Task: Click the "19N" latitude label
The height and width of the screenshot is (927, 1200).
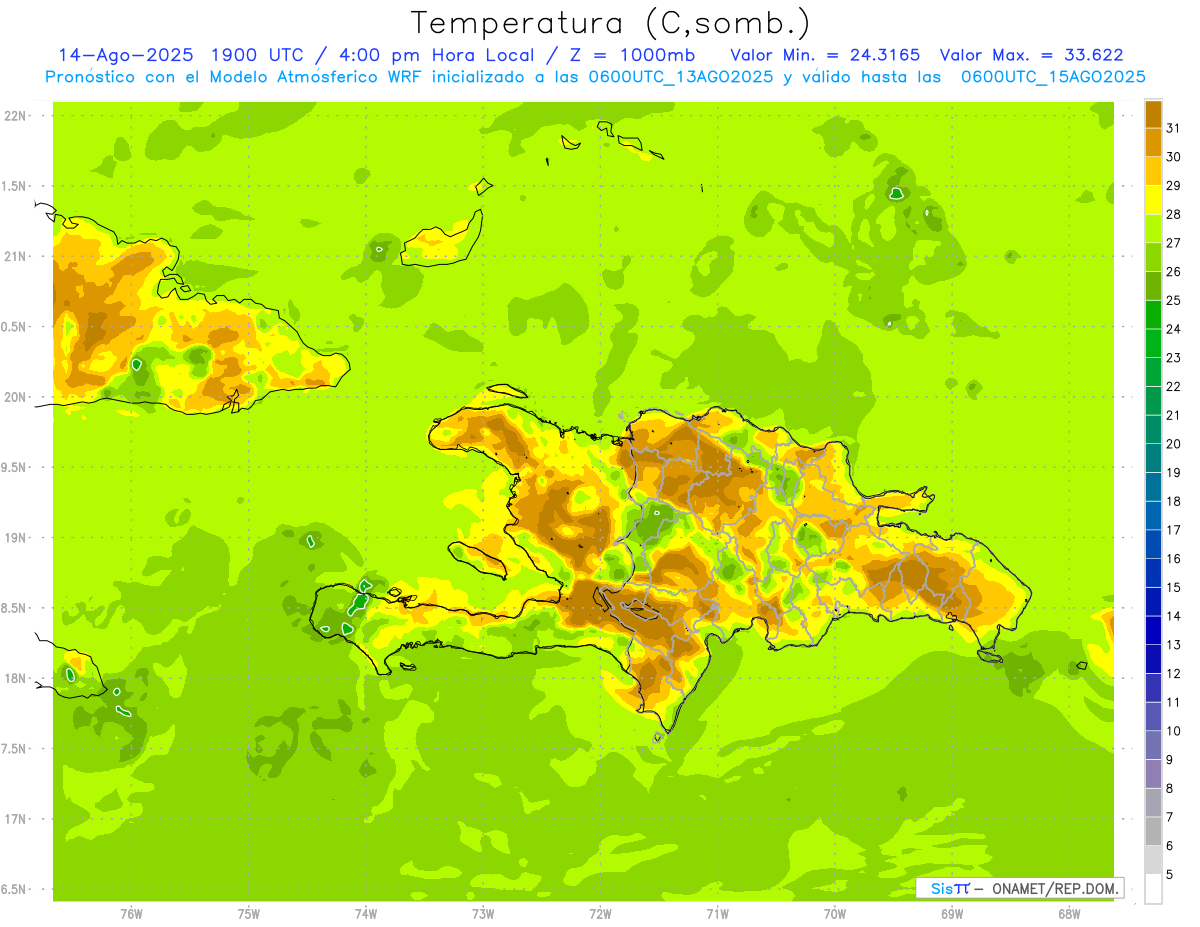Action: [x=15, y=538]
